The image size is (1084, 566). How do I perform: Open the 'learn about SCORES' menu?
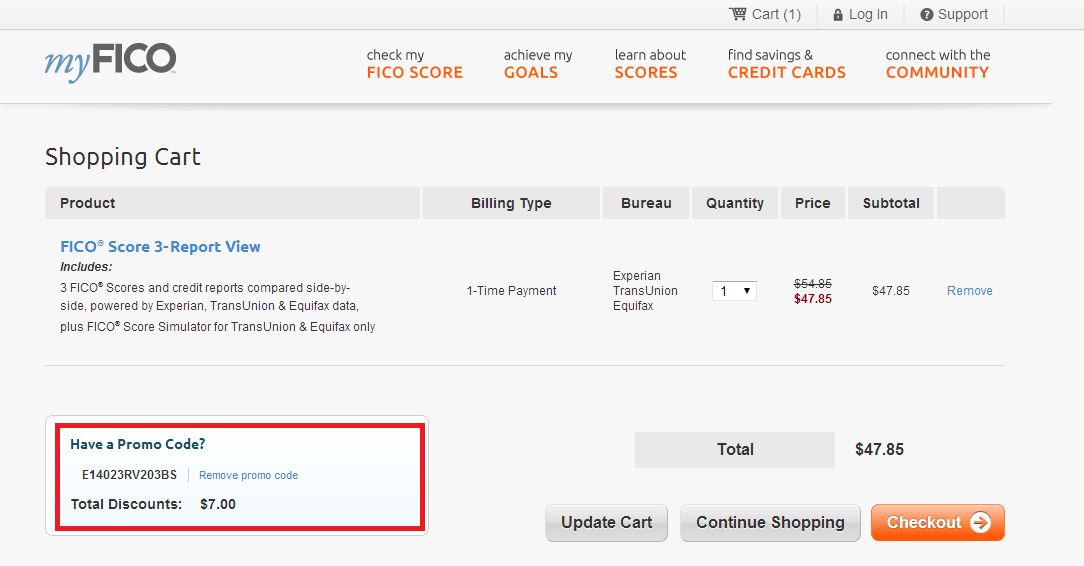(650, 64)
